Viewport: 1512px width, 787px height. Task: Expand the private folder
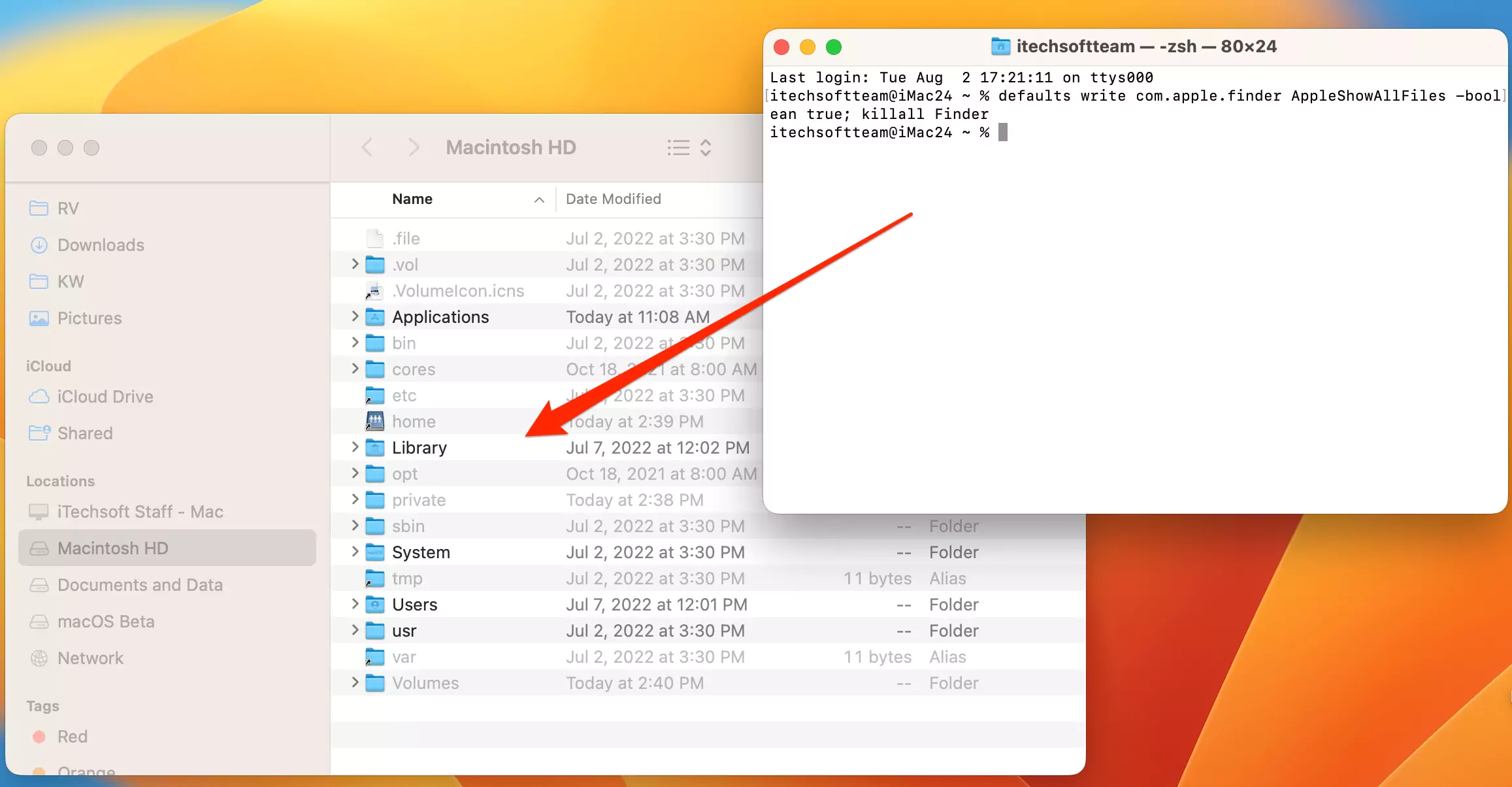point(355,499)
